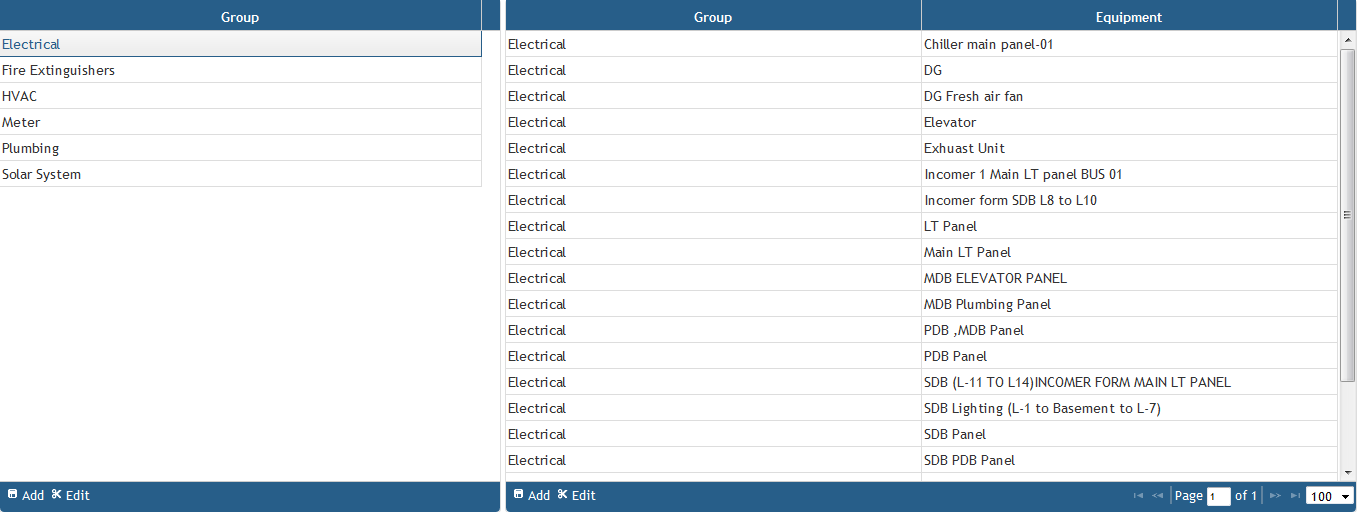Go to last page pager icon
Screen dimensions: 1357x512
point(1295,495)
